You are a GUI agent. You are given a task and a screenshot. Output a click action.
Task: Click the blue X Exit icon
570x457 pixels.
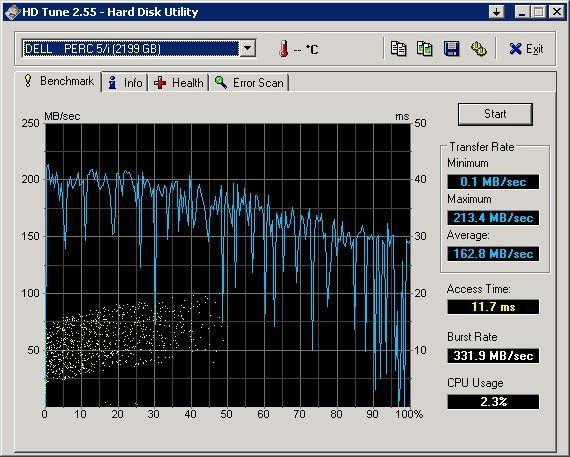pyautogui.click(x=515, y=49)
